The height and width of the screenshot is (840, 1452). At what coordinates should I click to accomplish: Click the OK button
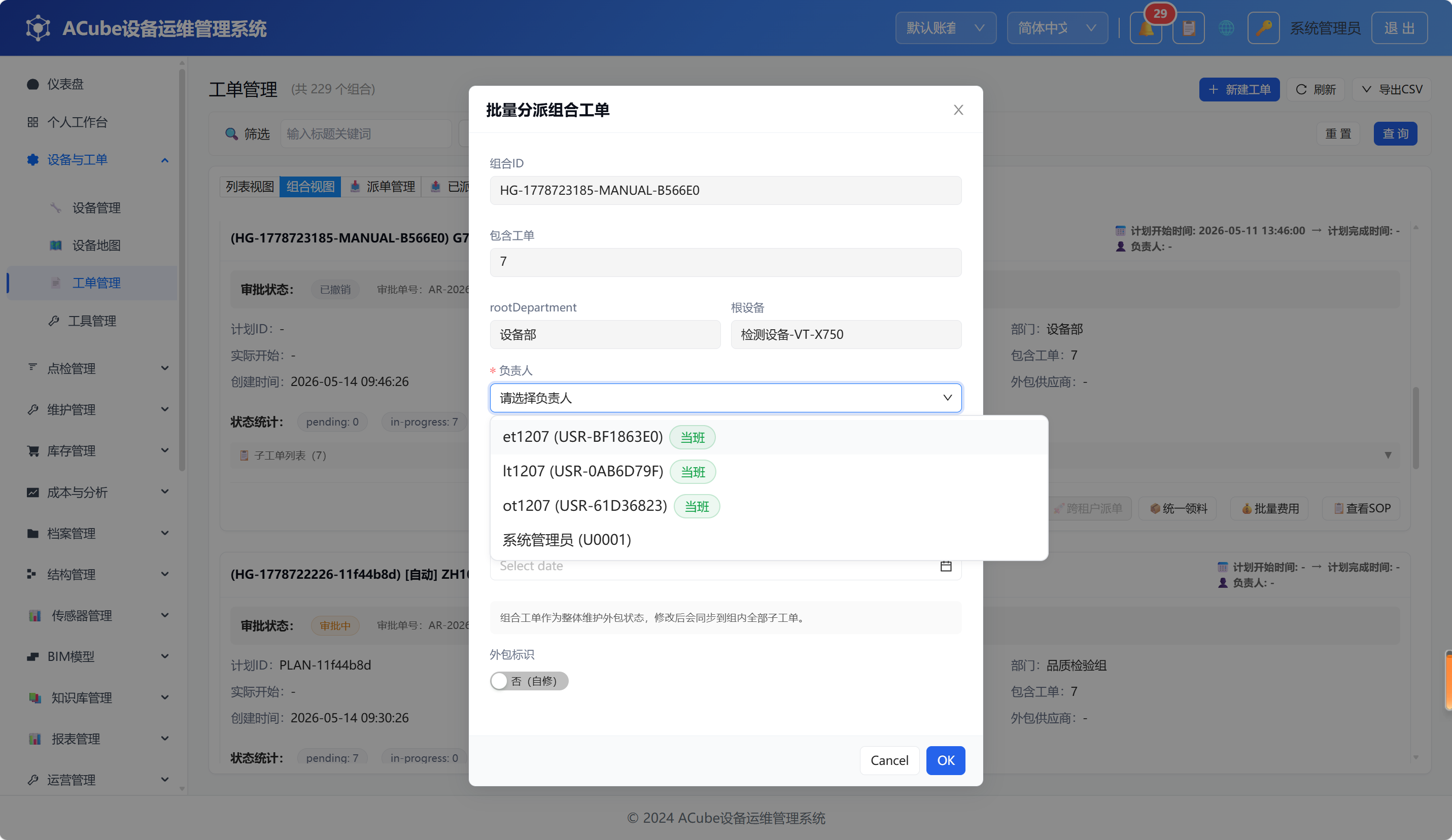tap(946, 760)
